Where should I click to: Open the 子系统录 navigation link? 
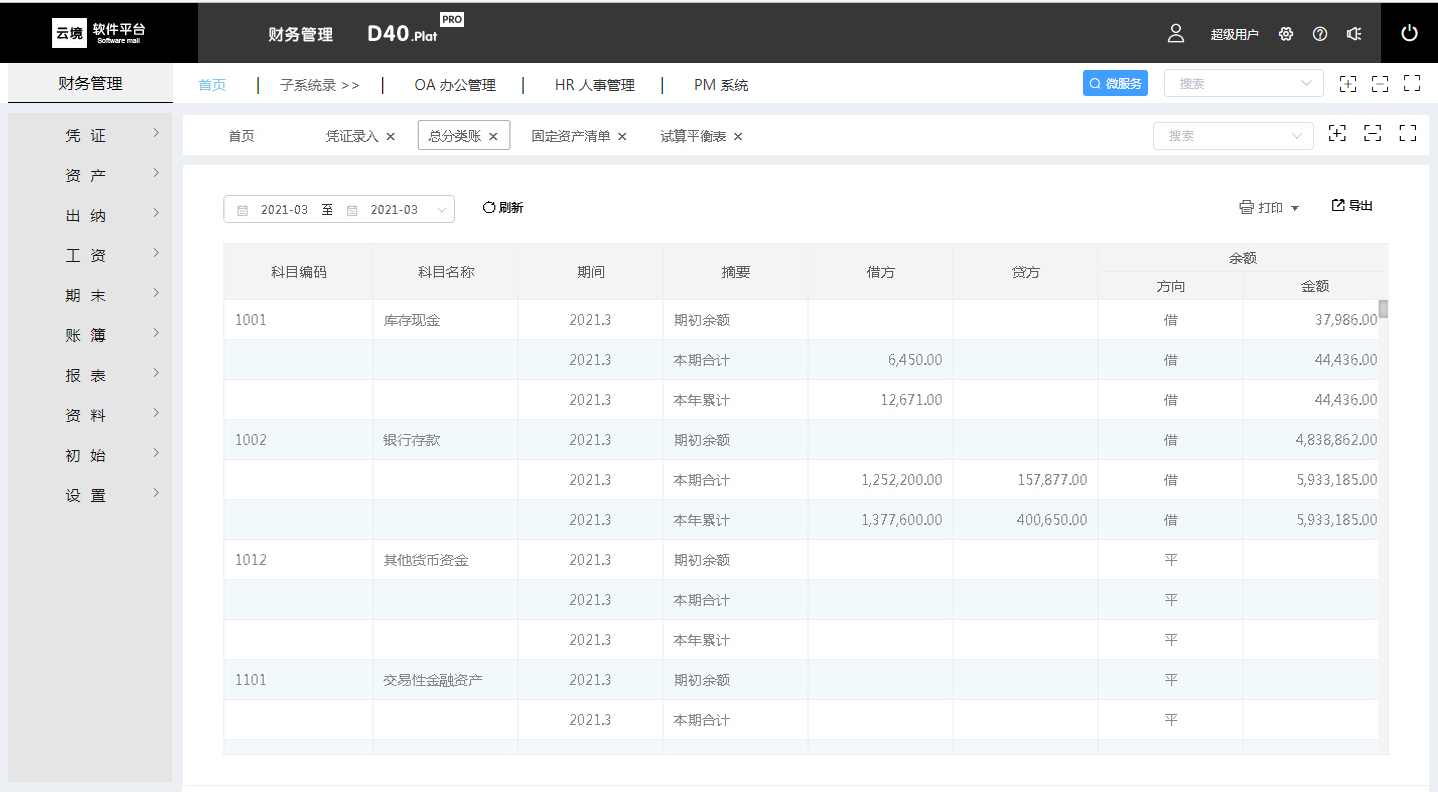(x=319, y=85)
